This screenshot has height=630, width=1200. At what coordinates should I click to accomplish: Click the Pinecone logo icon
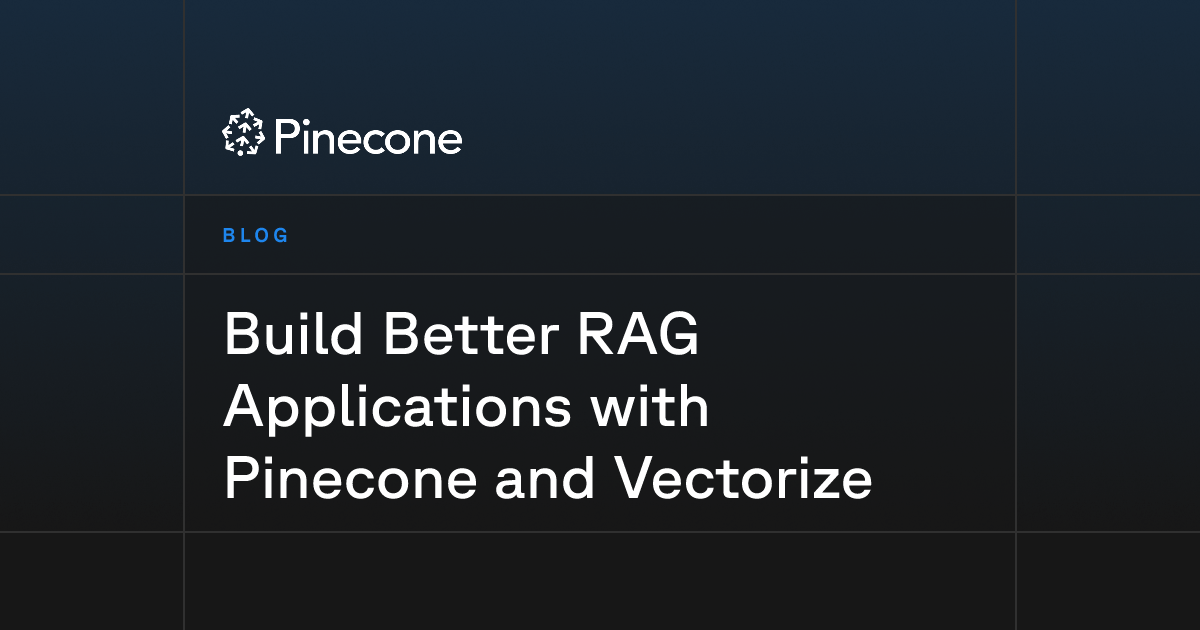242,132
